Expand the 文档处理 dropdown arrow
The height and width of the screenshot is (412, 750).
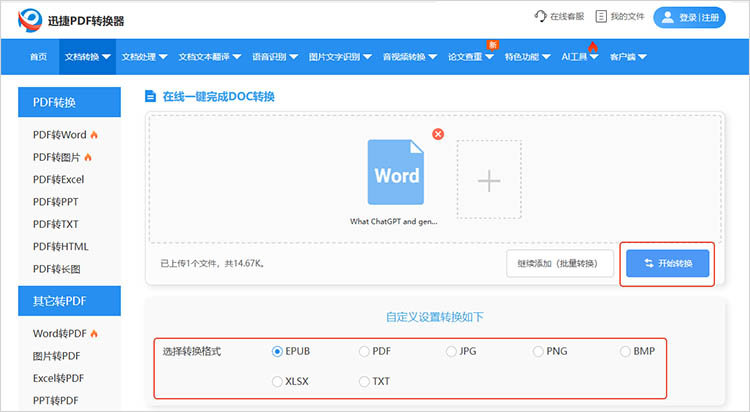pos(163,57)
